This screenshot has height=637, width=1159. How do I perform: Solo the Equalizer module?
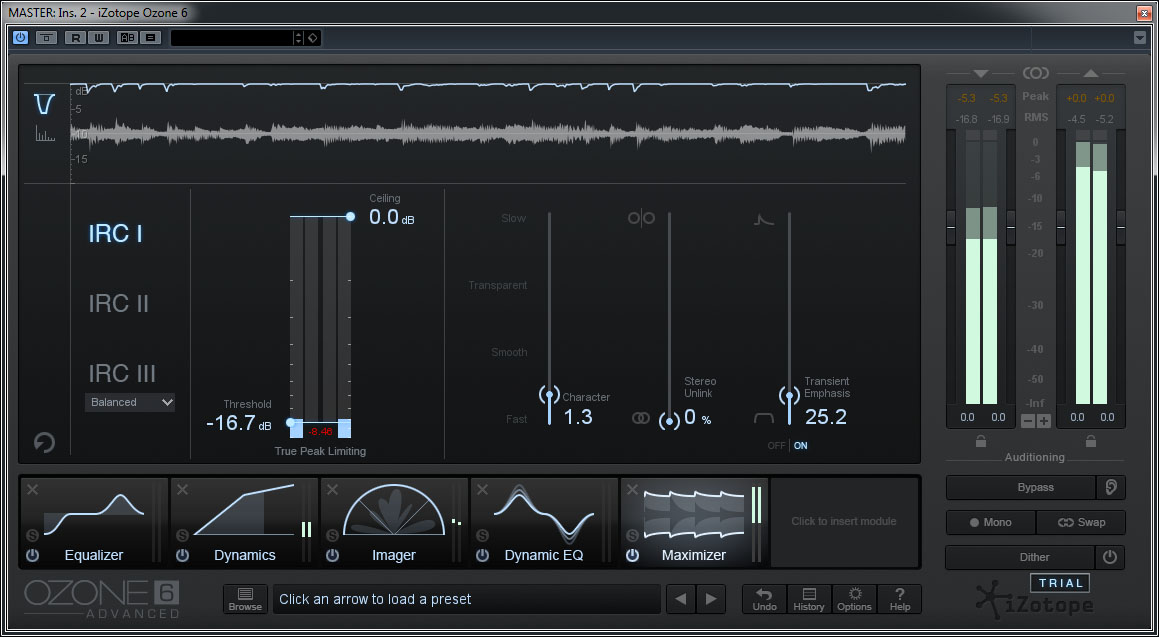click(32, 535)
